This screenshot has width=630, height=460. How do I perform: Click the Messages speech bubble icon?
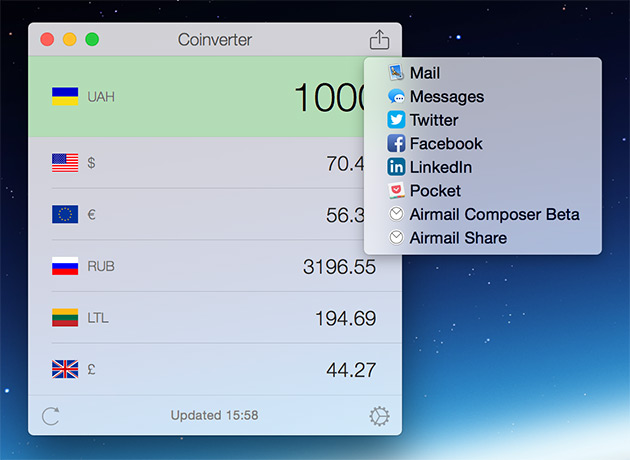pyautogui.click(x=396, y=96)
